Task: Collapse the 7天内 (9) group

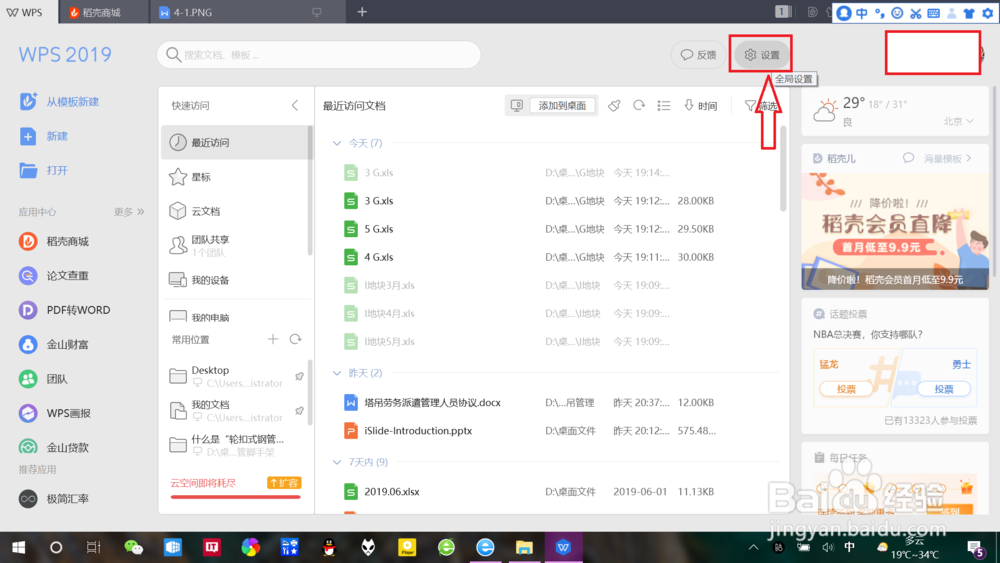Action: tap(337, 462)
